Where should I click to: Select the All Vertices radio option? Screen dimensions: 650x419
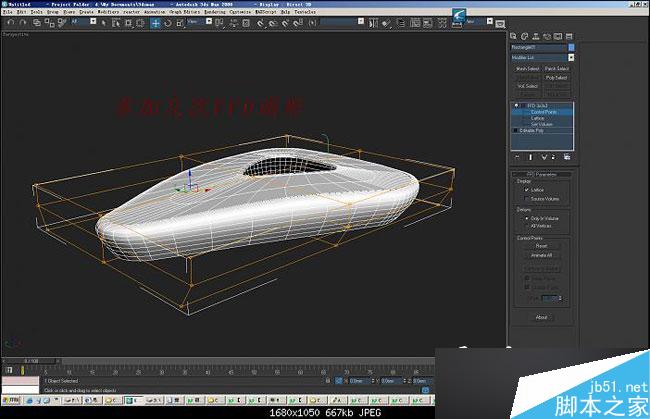(528, 226)
